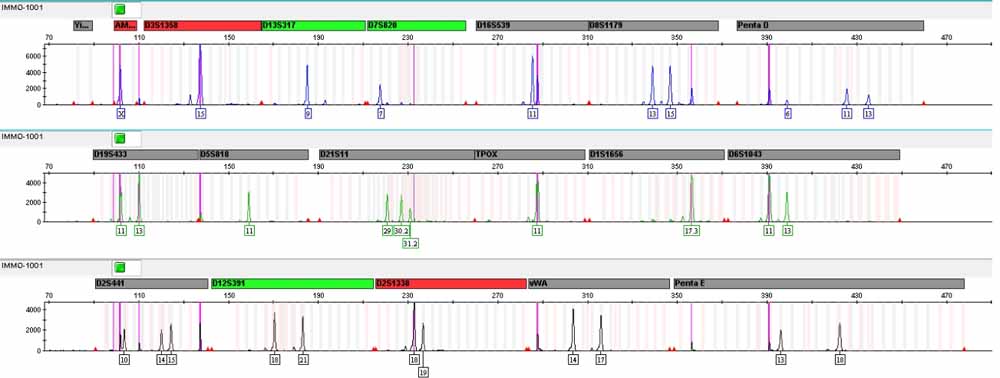1000x378 pixels.
Task: Select the TPOX marker header
Action: (x=529, y=154)
